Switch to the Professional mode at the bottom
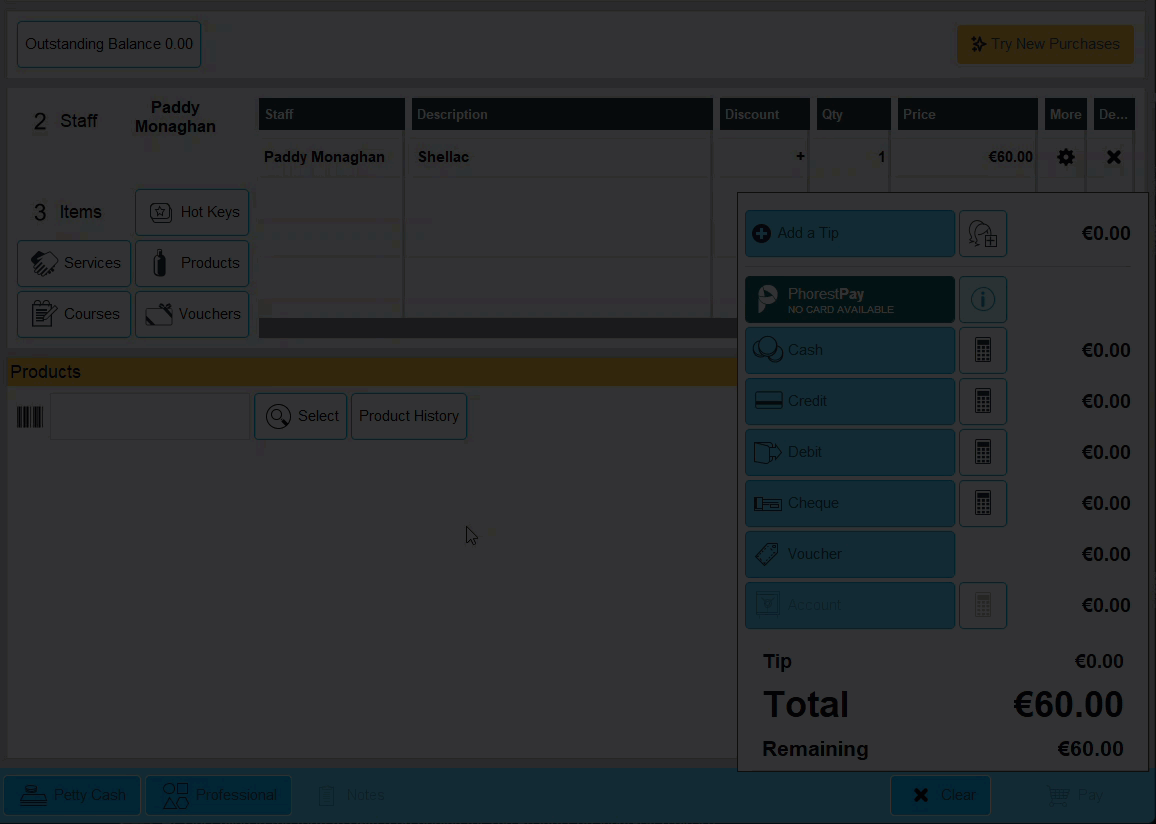 (x=218, y=795)
